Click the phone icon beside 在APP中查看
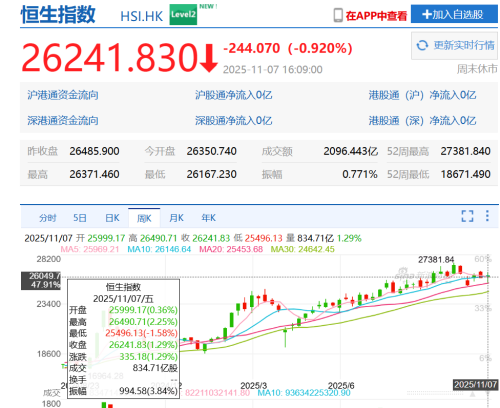The width and height of the screenshot is (500, 408). [x=338, y=15]
